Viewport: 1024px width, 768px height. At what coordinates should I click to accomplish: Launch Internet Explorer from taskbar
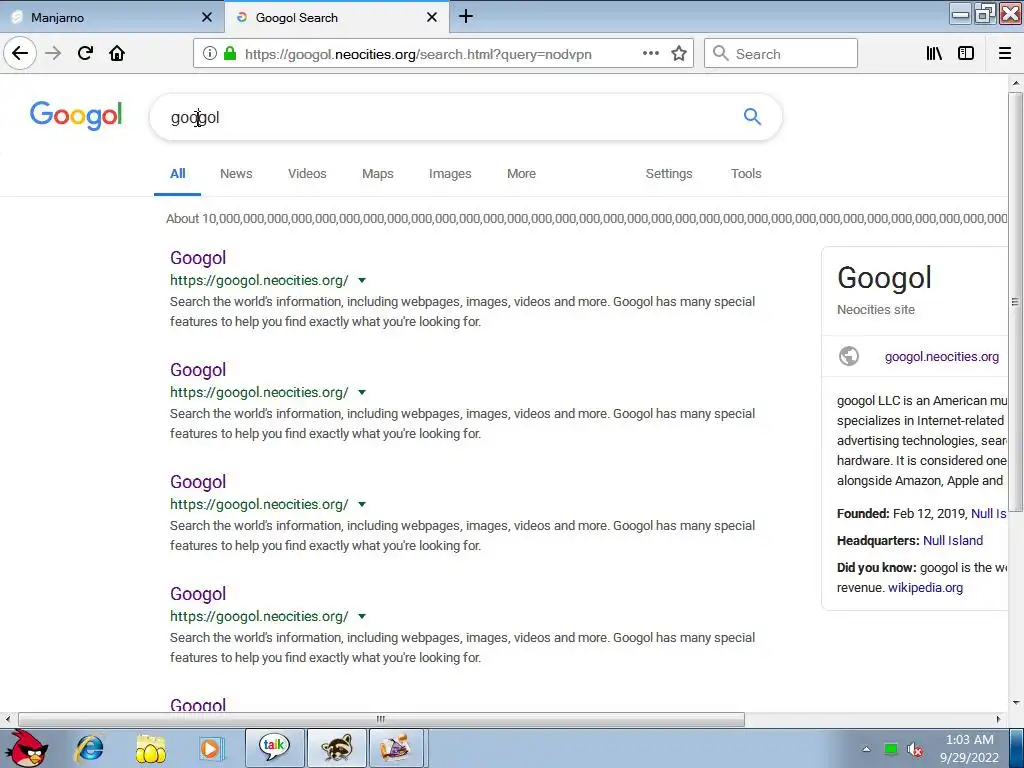pyautogui.click(x=89, y=748)
